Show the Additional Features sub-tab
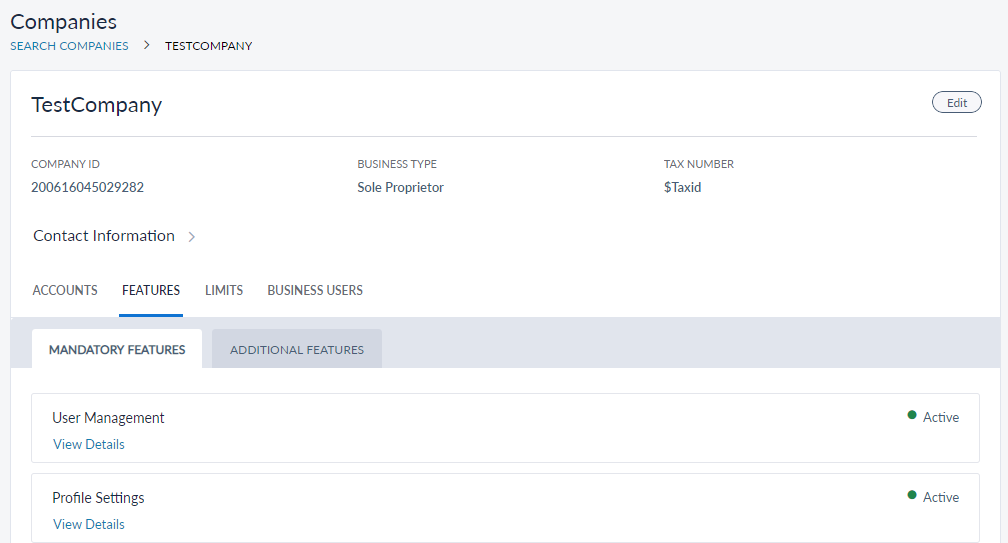1008x543 pixels. pos(297,350)
